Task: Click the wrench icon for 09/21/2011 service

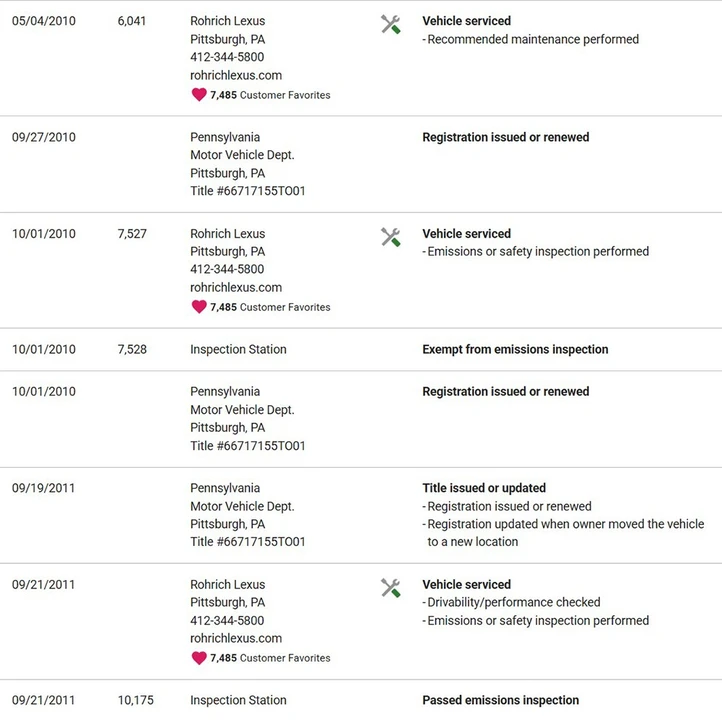Action: click(390, 588)
